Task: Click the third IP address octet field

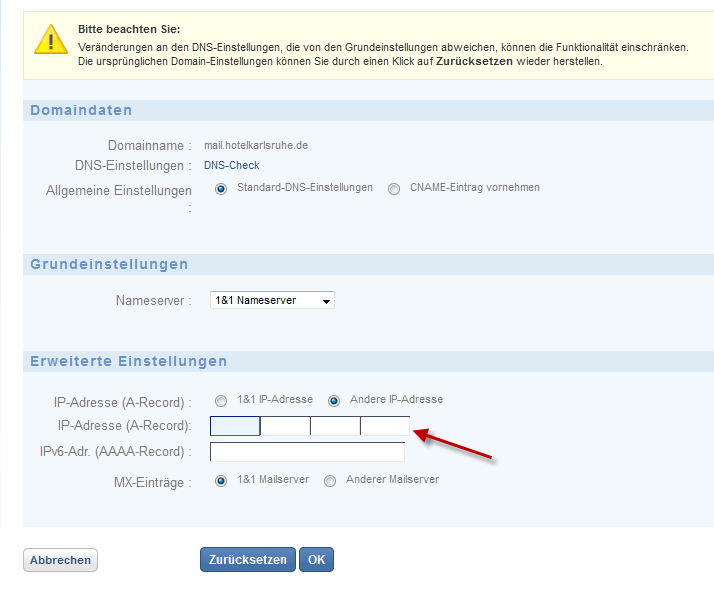Action: tap(335, 427)
